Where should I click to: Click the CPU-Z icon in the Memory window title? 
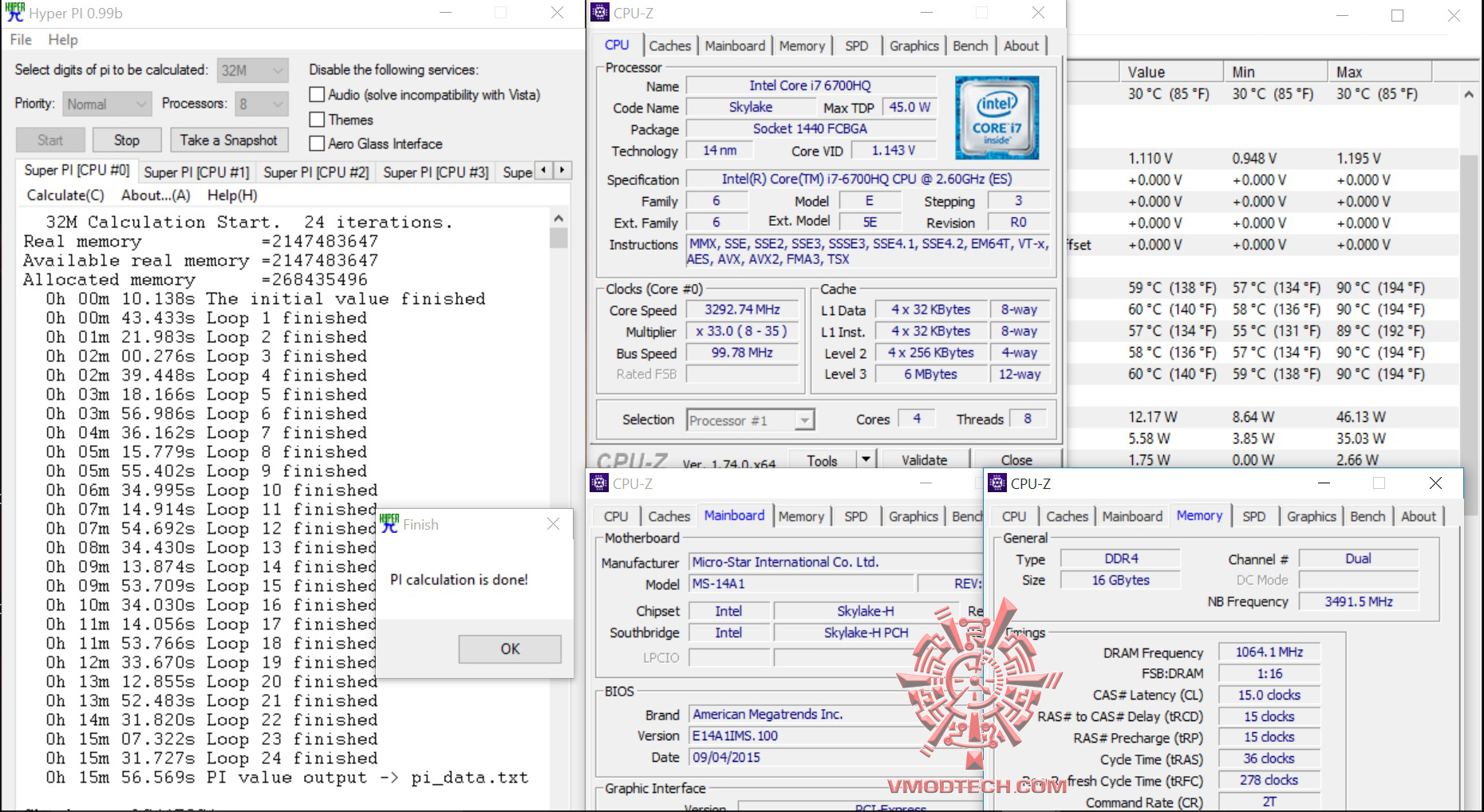pos(997,483)
